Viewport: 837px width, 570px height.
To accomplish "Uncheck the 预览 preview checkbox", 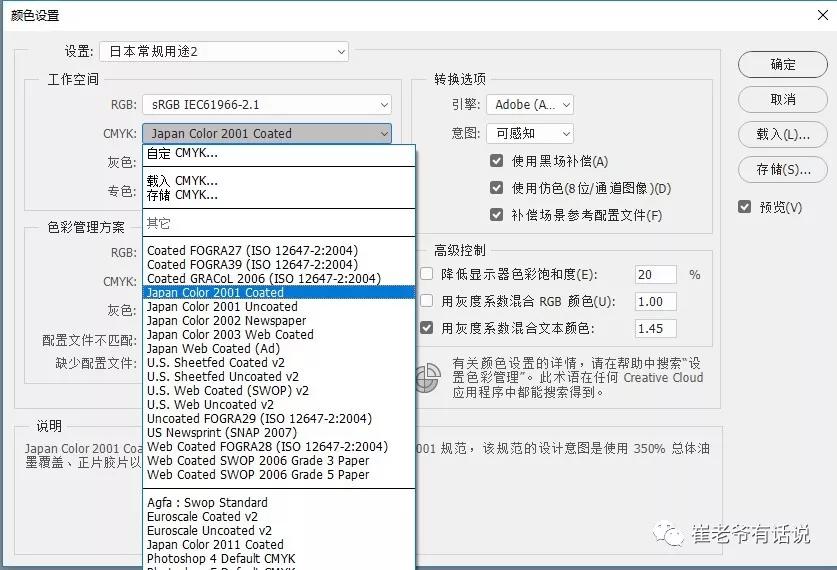I will click(x=744, y=207).
